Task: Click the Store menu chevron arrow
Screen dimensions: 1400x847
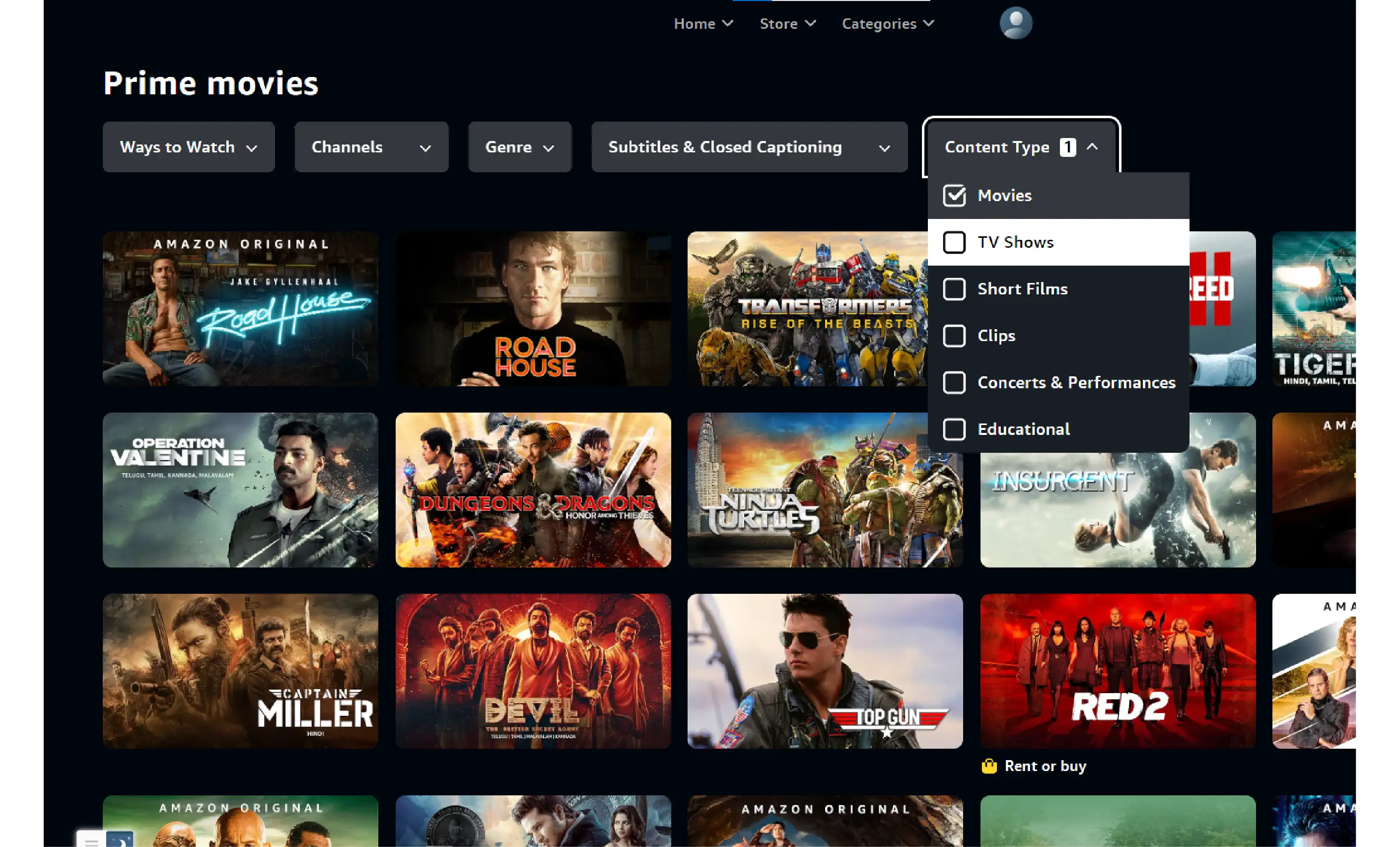Action: pyautogui.click(x=811, y=23)
